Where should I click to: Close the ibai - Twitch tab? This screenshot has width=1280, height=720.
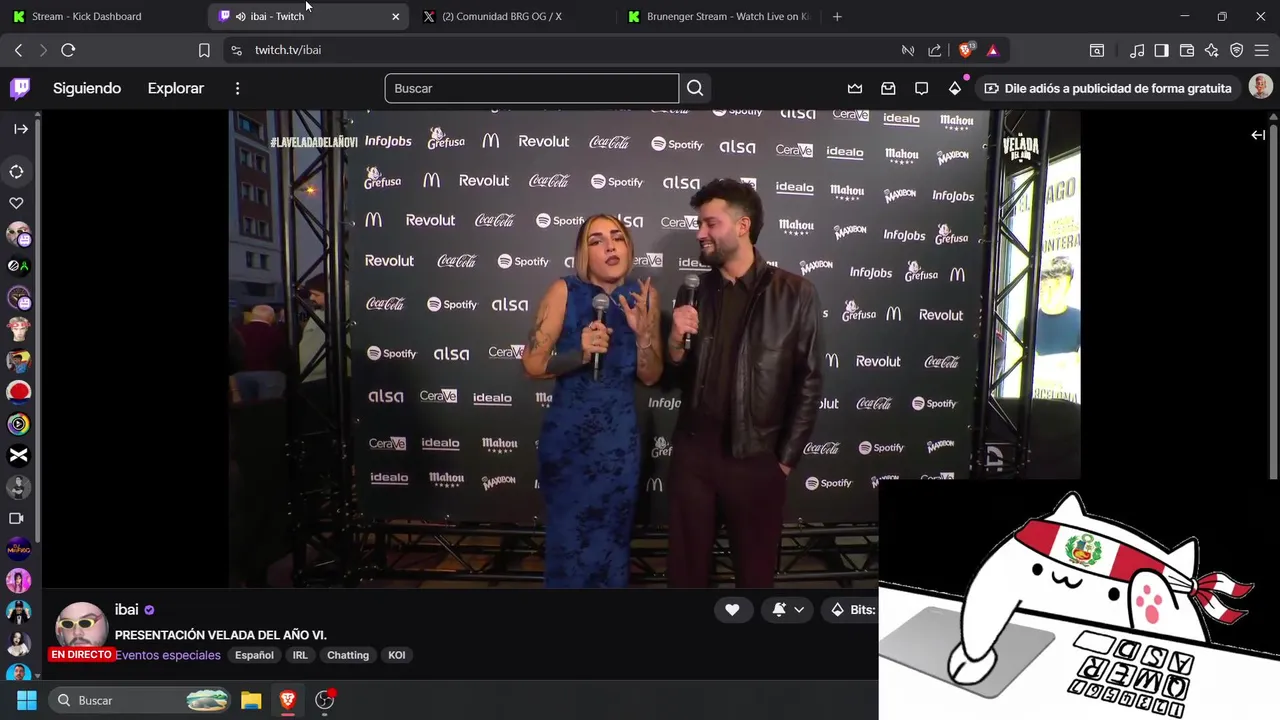pos(396,16)
